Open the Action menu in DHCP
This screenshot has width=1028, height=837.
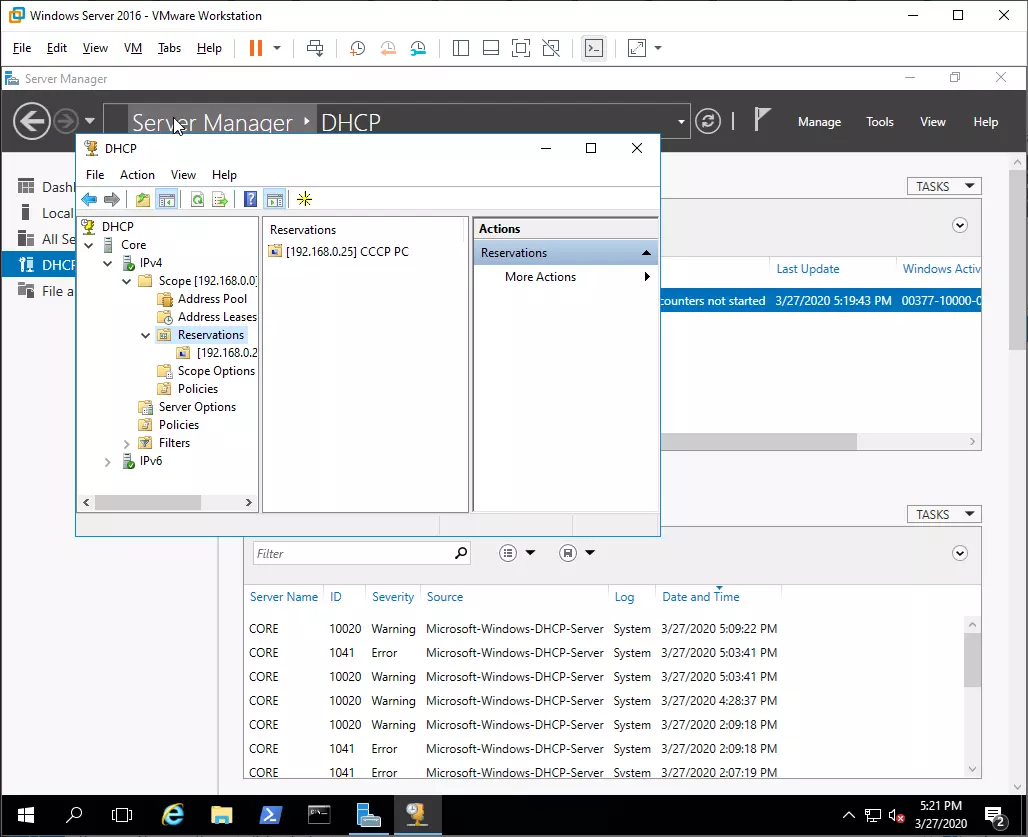[137, 175]
